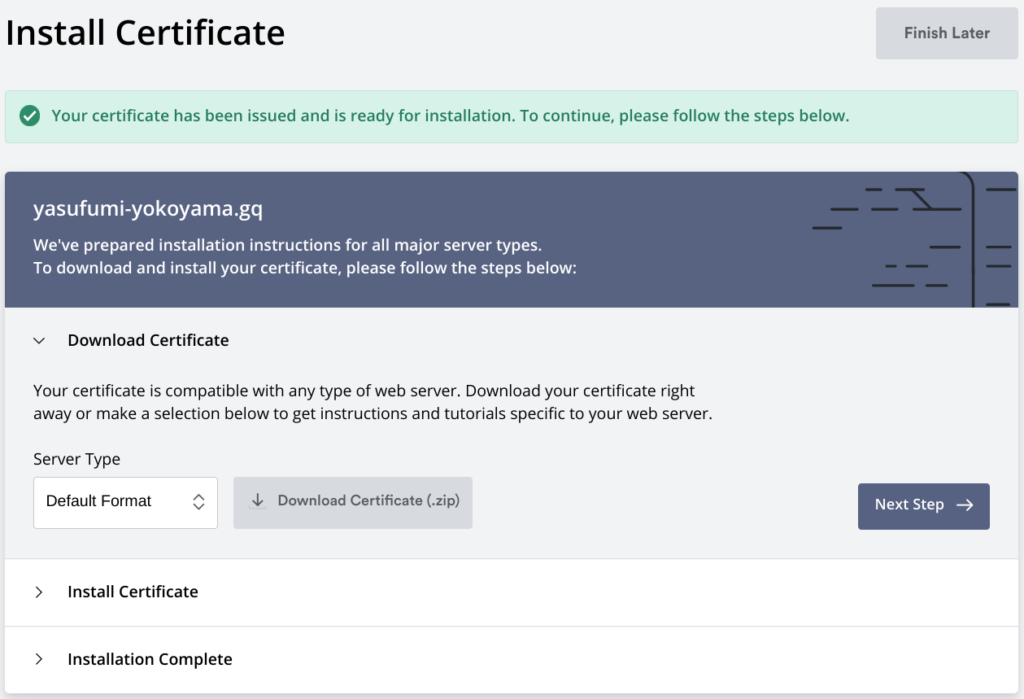
Task: Click the download arrow icon
Action: click(258, 500)
